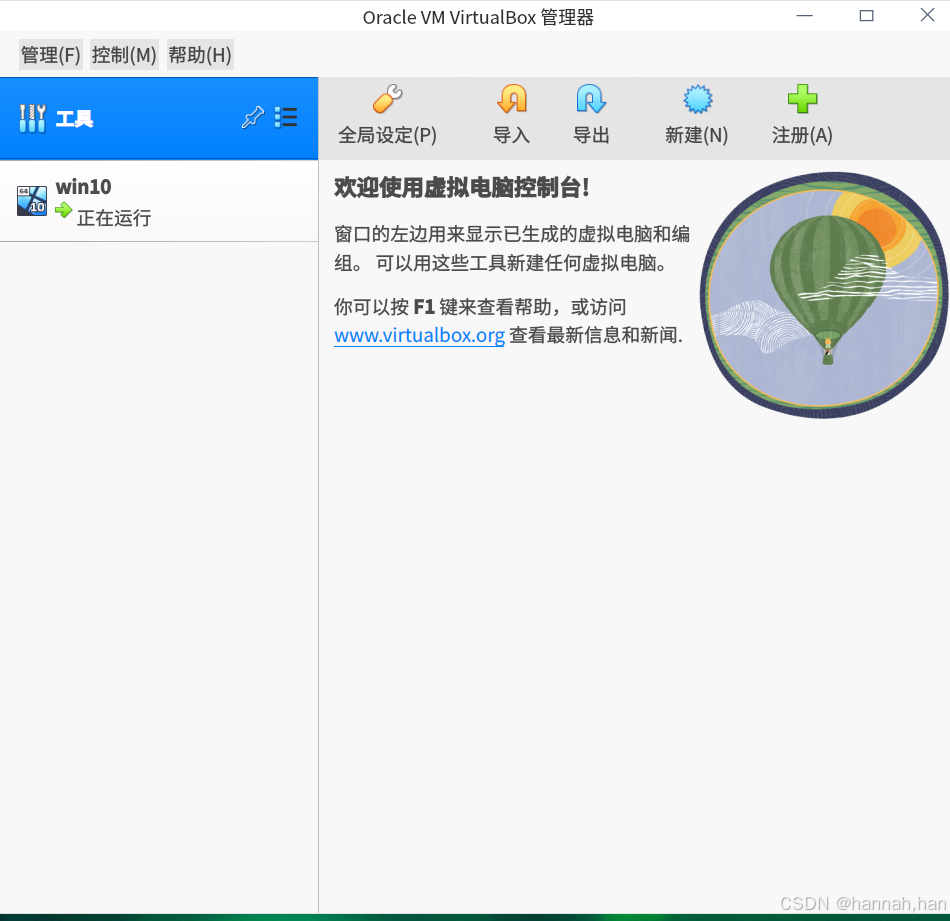The width and height of the screenshot is (950, 921).
Task: Open the tools list menu icon
Action: (x=285, y=117)
